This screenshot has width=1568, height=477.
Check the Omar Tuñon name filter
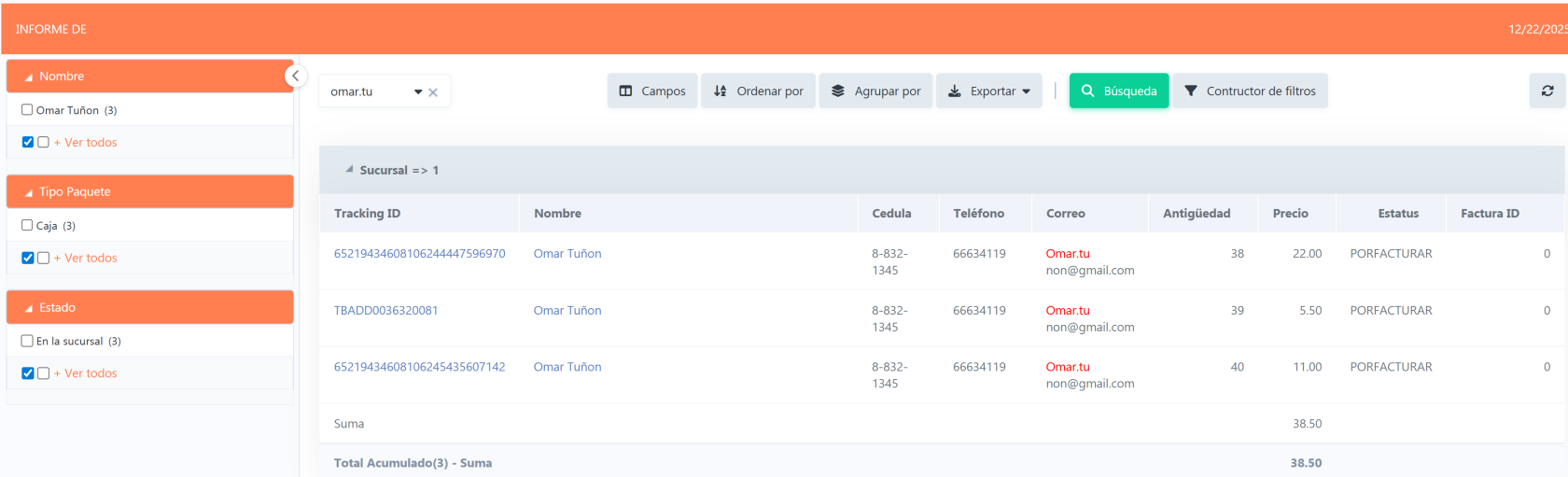click(27, 110)
